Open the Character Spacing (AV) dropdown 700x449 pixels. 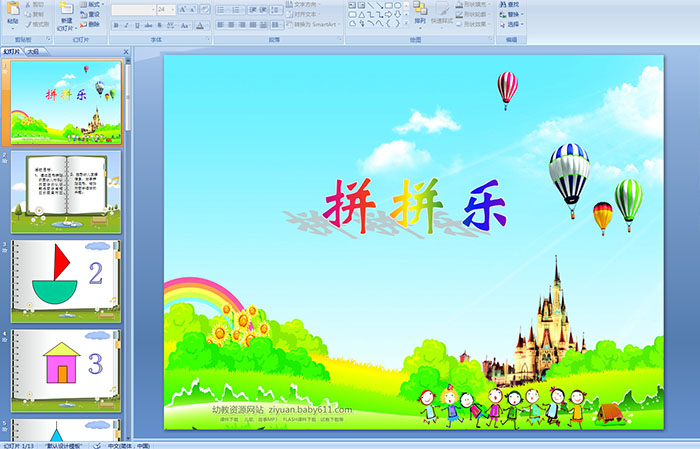171,25
